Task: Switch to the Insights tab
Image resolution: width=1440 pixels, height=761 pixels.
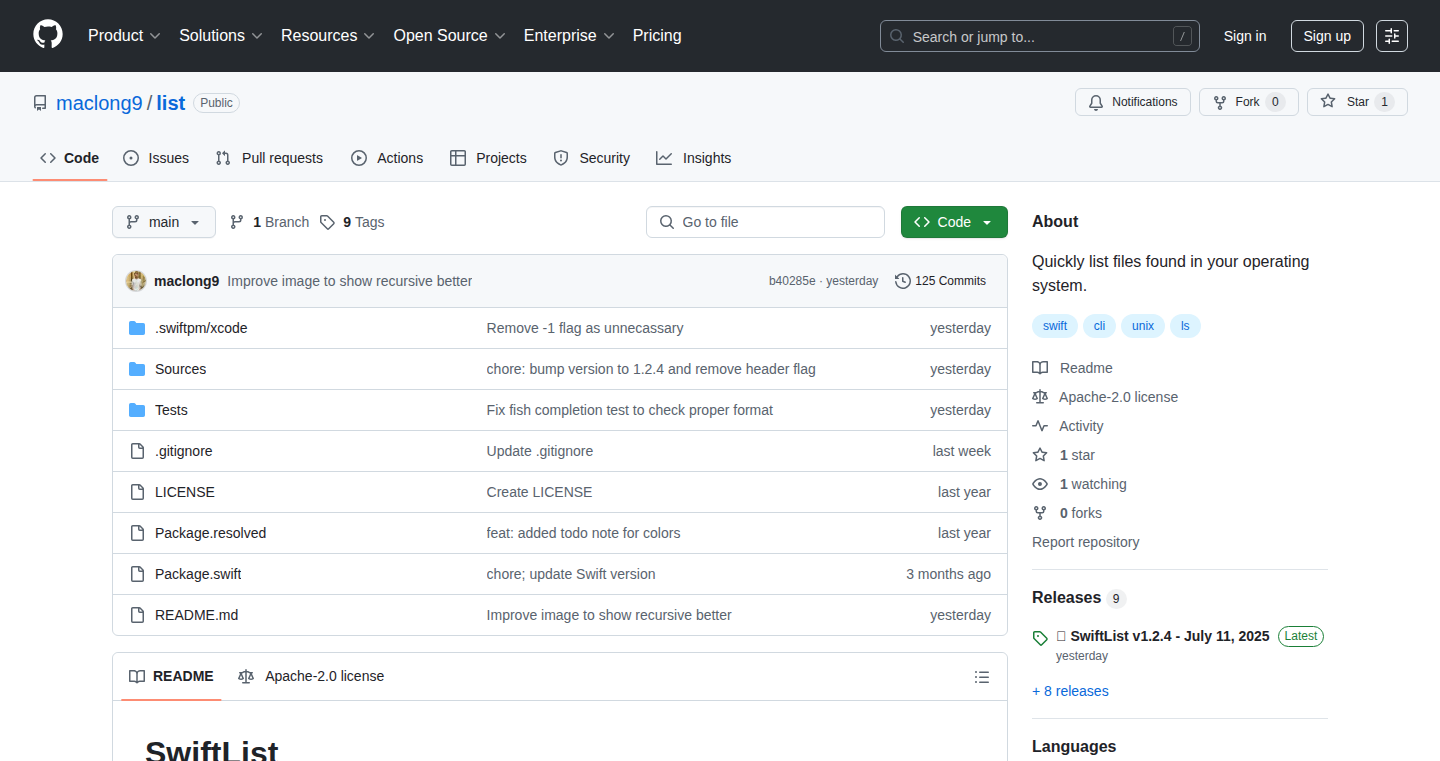Action: [694, 158]
